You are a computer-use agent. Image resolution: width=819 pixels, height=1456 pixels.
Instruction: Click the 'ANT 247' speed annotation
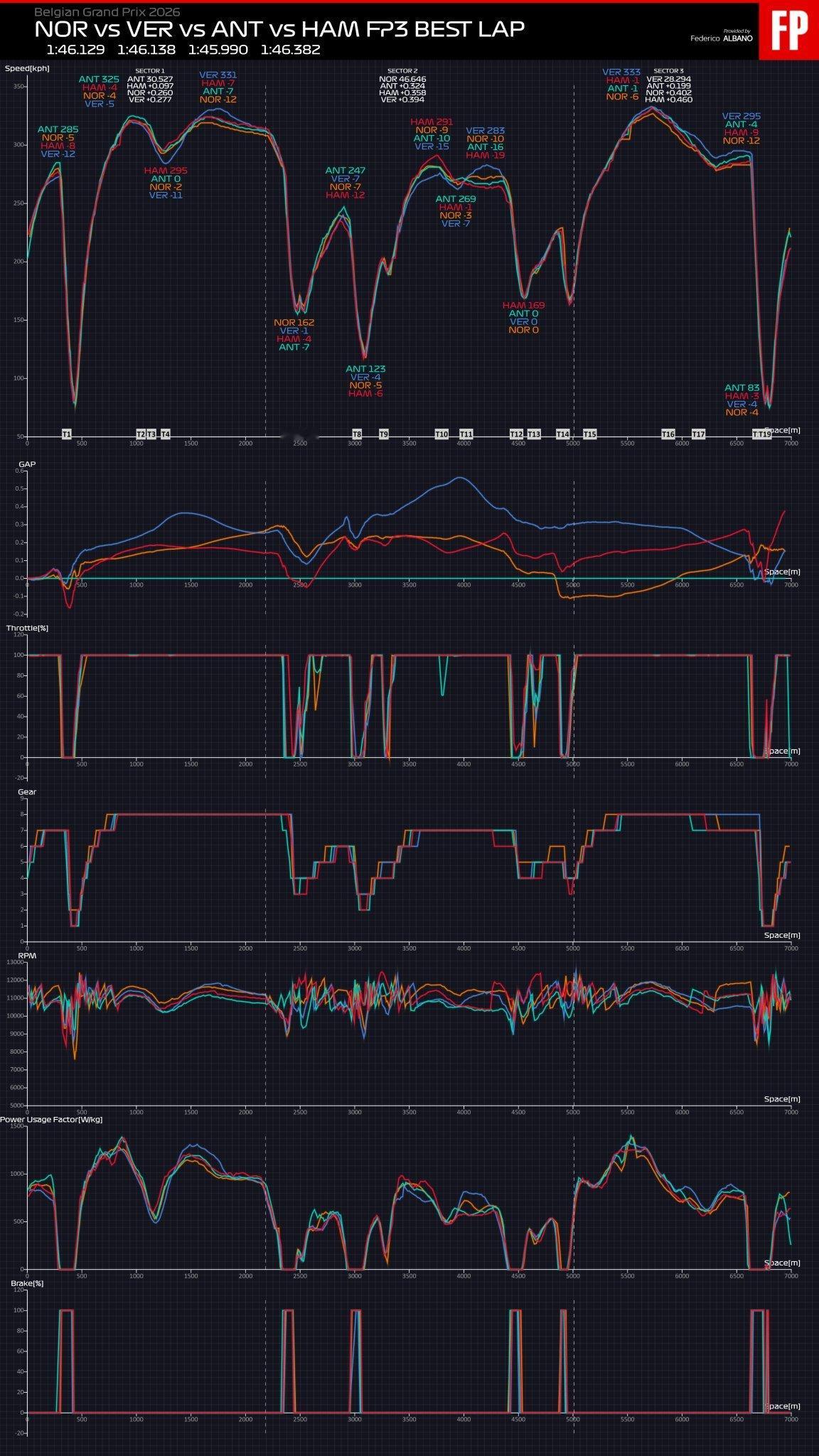(346, 171)
